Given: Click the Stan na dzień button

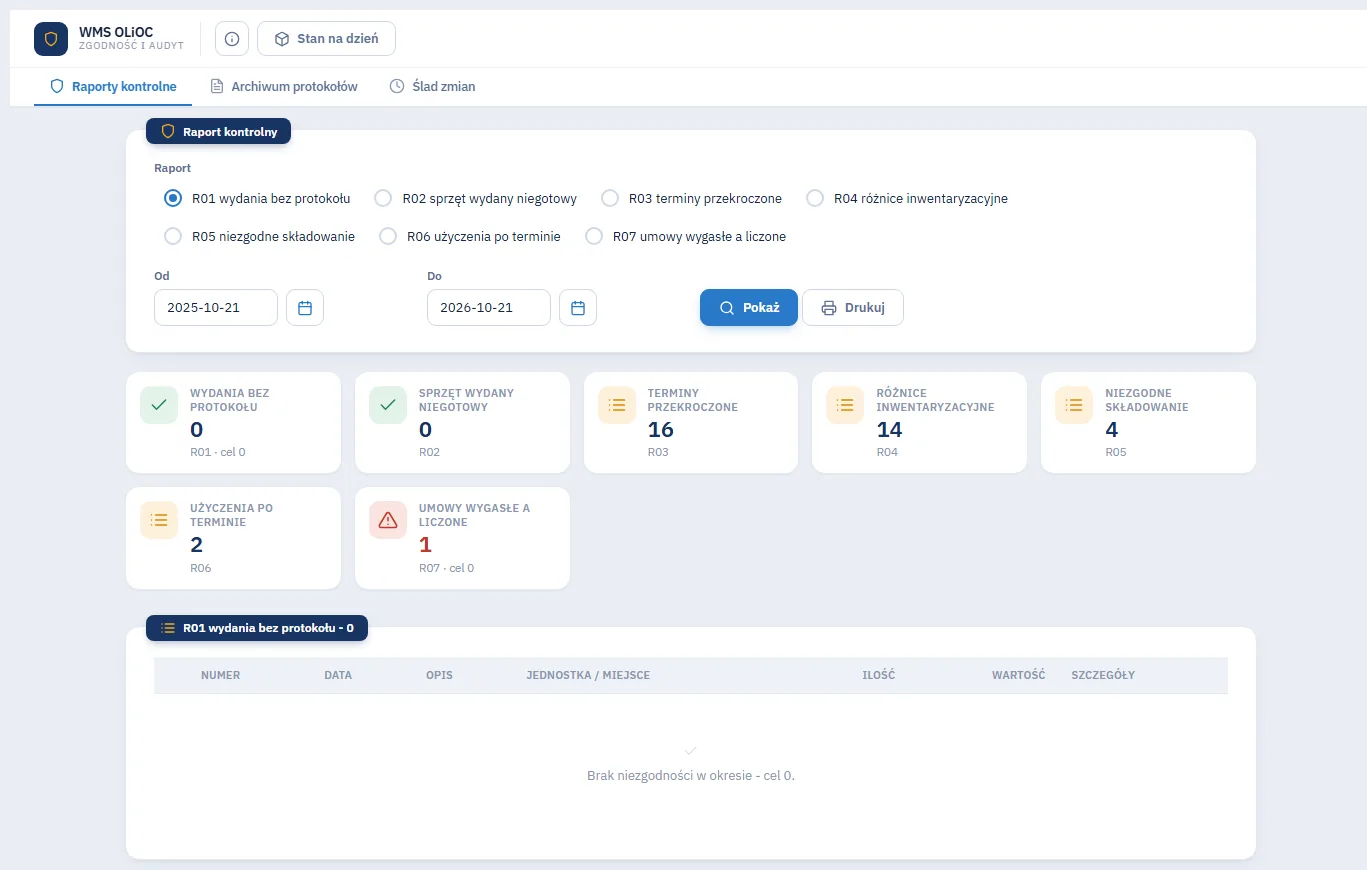Looking at the screenshot, I should click(x=326, y=39).
